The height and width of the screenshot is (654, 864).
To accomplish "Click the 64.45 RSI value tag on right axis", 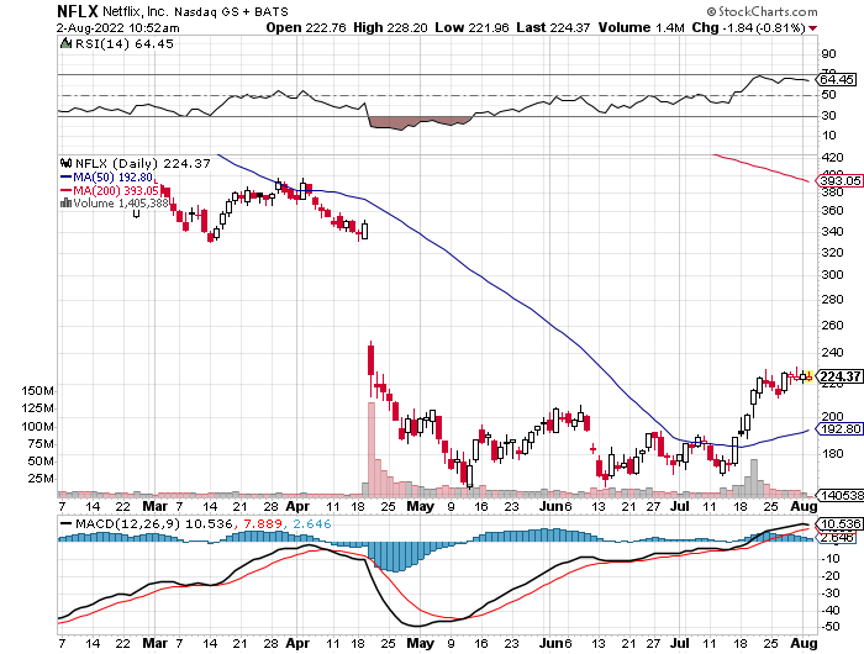I will pos(836,79).
